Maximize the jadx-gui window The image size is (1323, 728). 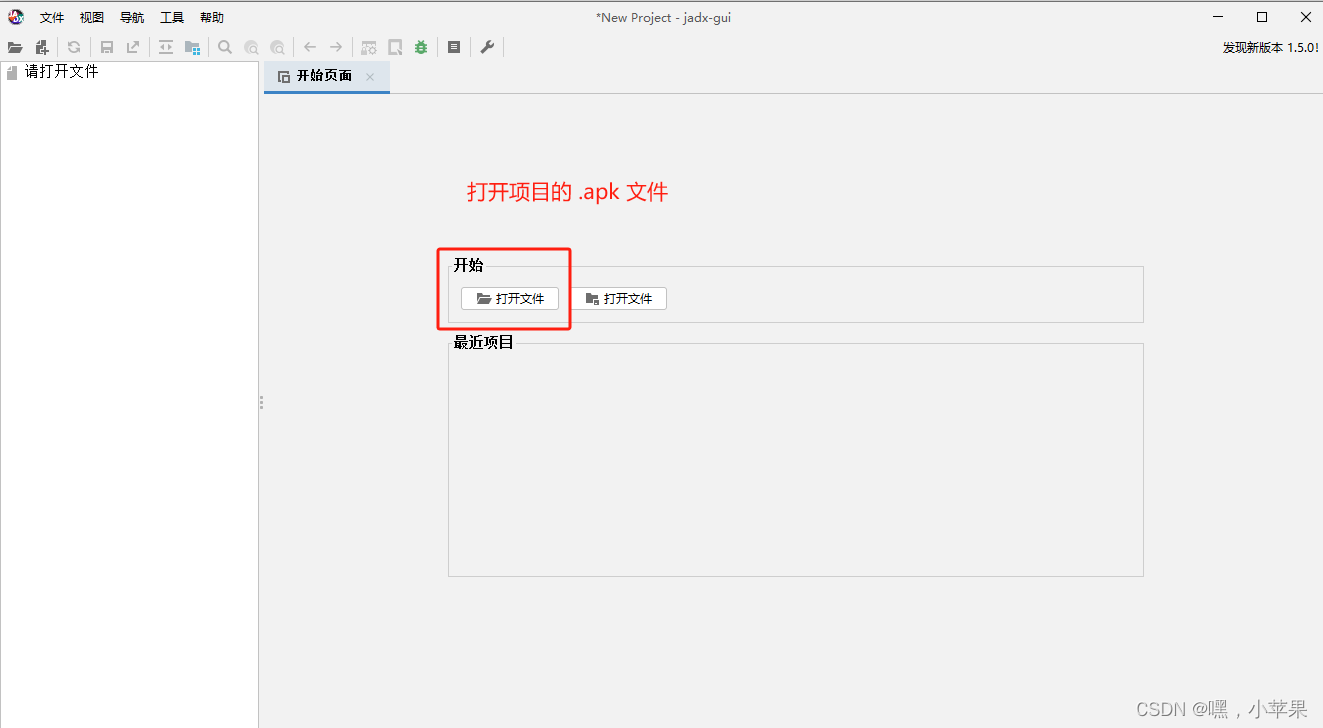(x=1262, y=17)
